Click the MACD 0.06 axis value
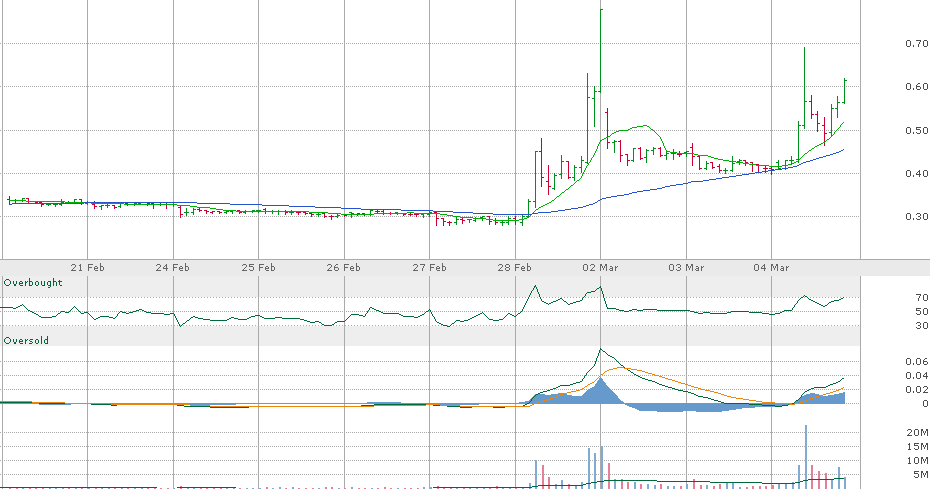Image resolution: width=930 pixels, height=489 pixels. pyautogui.click(x=917, y=361)
